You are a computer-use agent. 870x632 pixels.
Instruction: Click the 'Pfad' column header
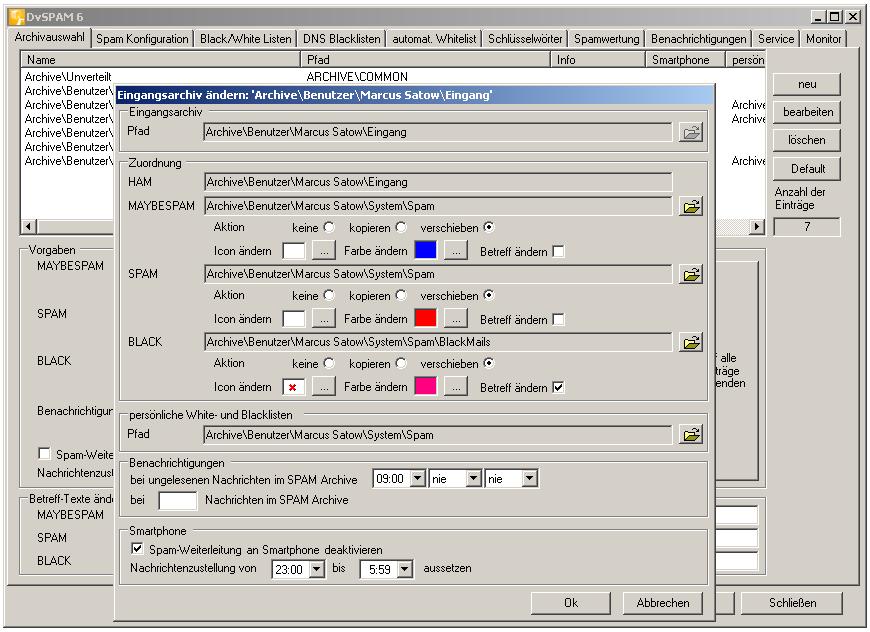pos(425,59)
